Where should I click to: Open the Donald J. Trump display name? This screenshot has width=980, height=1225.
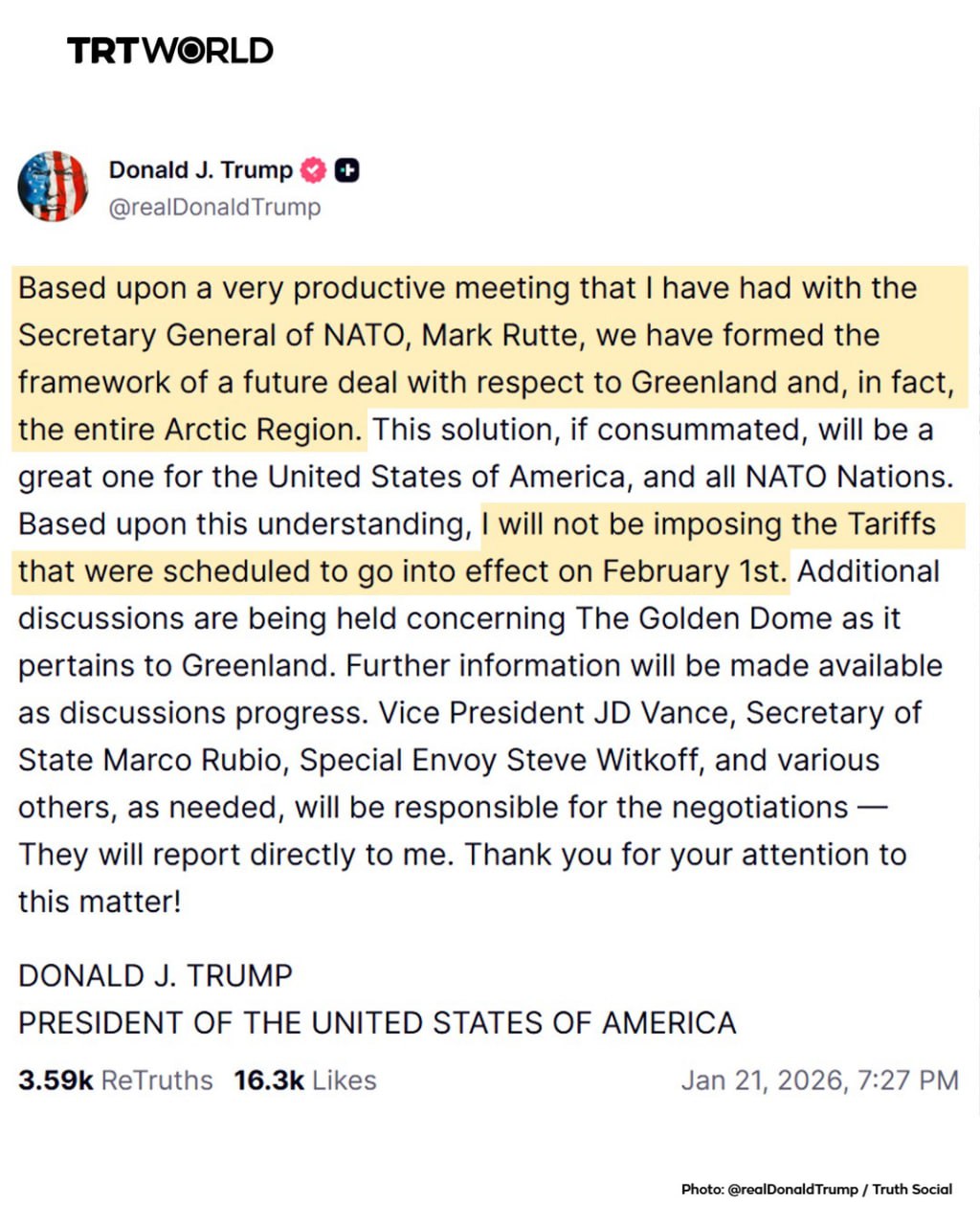pyautogui.click(x=200, y=170)
